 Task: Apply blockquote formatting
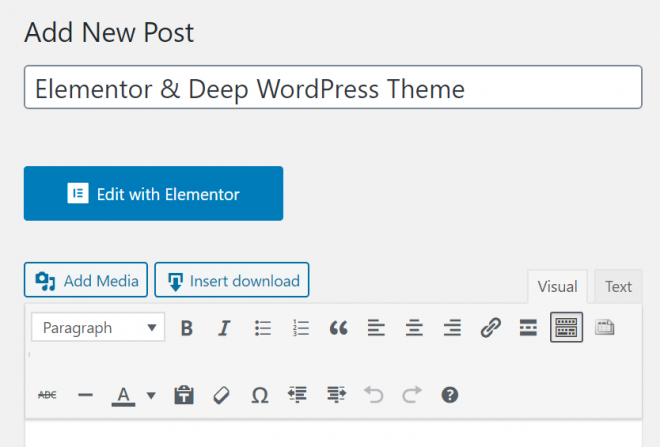(x=338, y=328)
